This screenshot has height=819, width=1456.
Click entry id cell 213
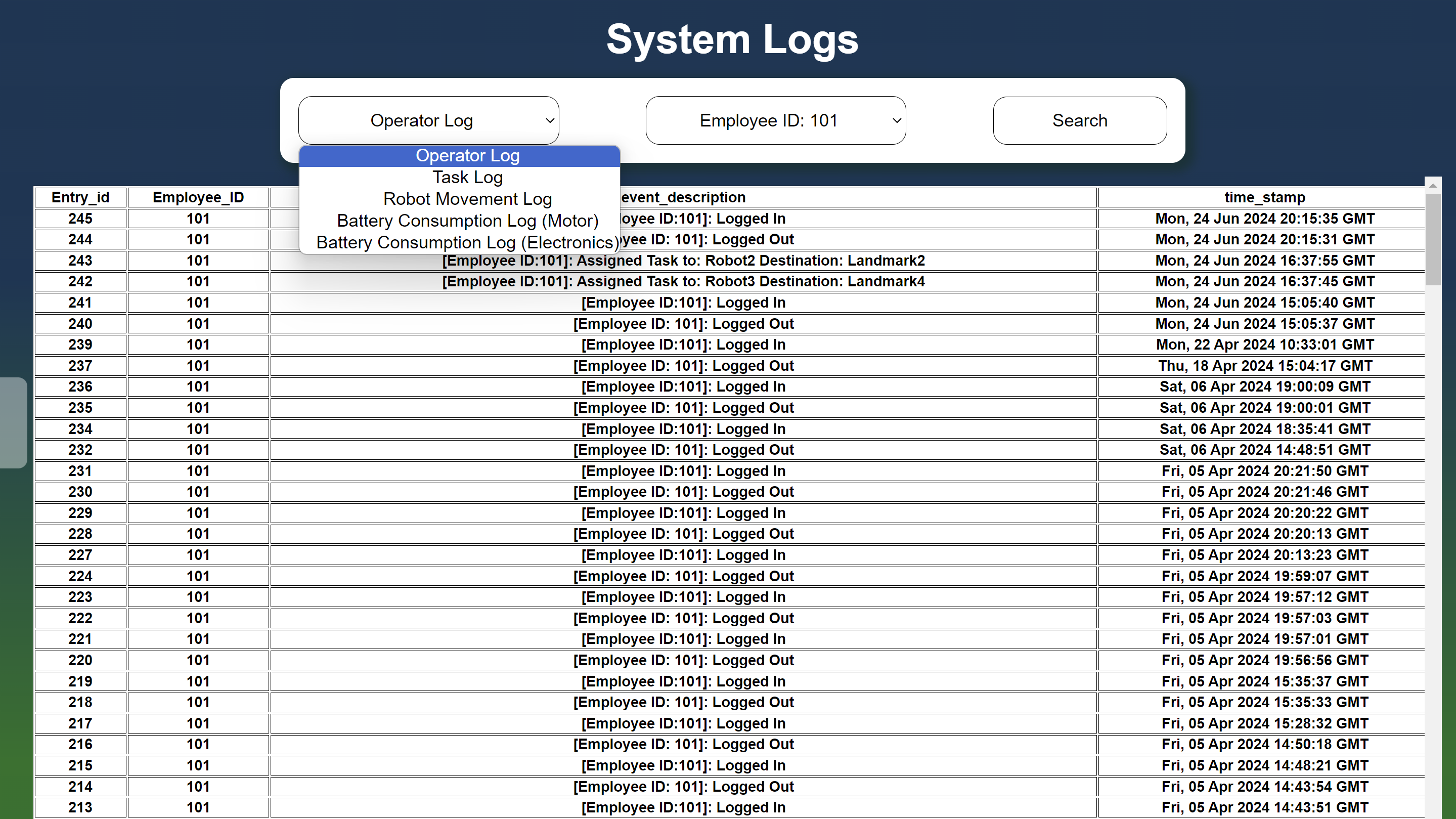click(x=80, y=807)
